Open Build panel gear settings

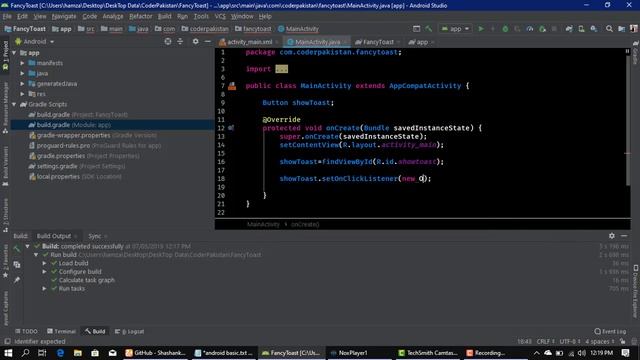click(611, 236)
